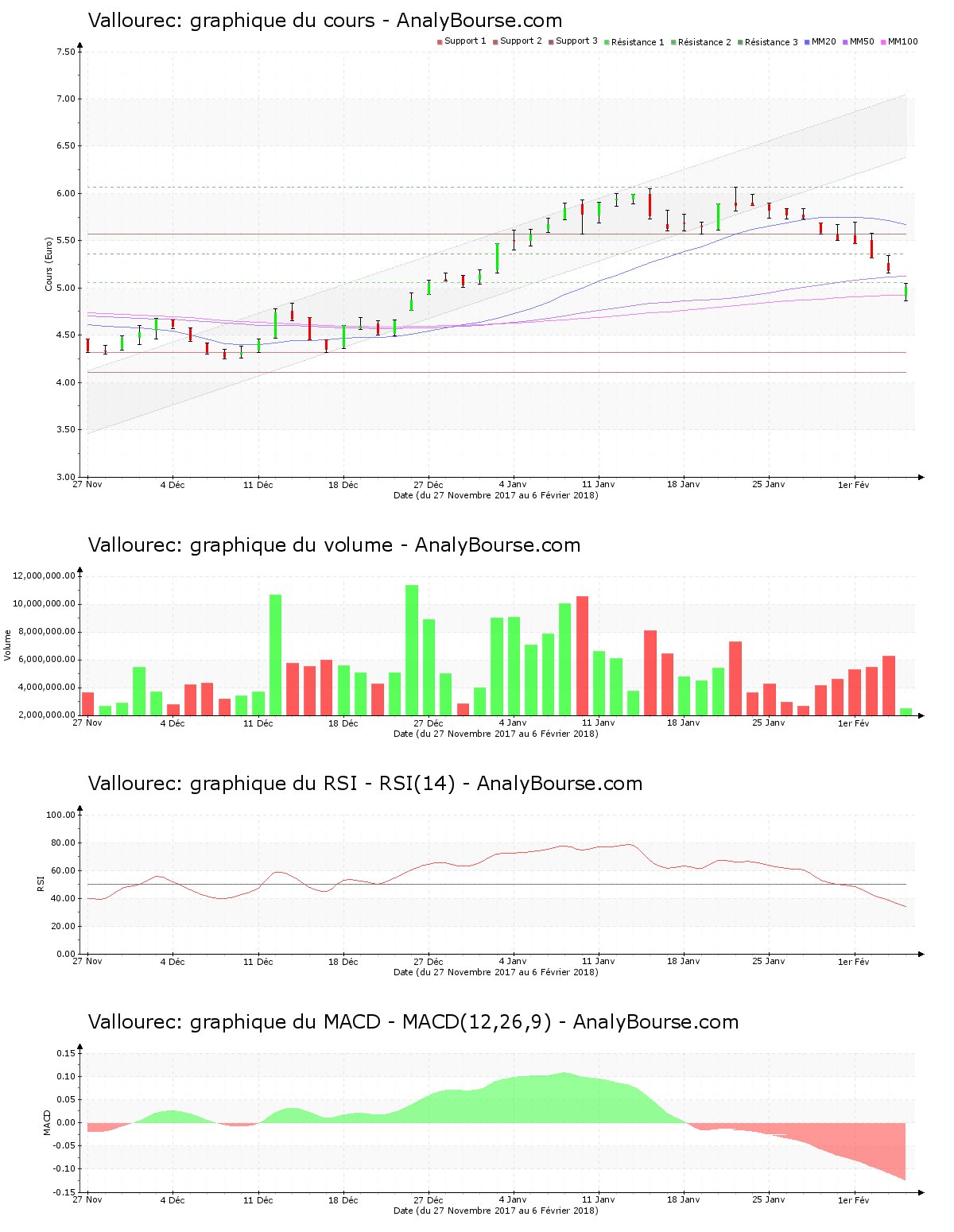Click '1er Fév' on the price chart axis
This screenshot has width=954, height=1232.
coord(854,485)
